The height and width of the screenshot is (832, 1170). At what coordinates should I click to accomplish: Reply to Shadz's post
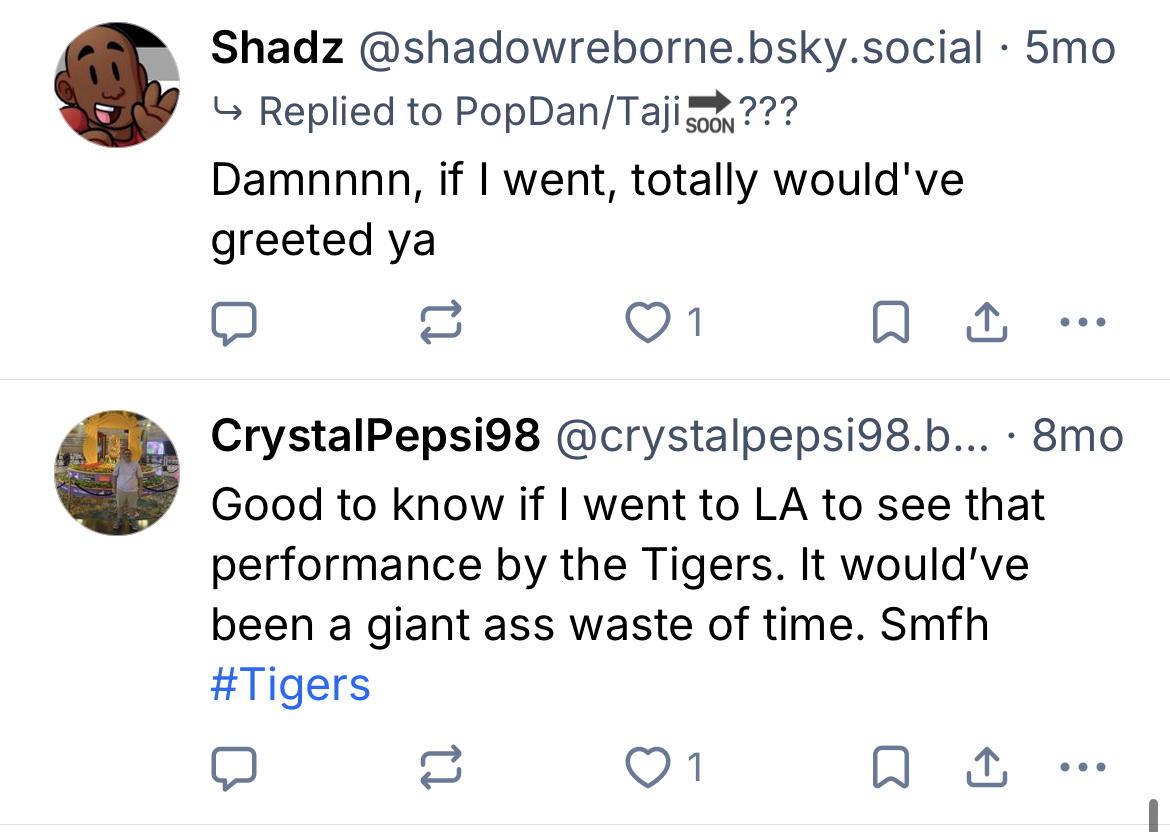point(235,323)
